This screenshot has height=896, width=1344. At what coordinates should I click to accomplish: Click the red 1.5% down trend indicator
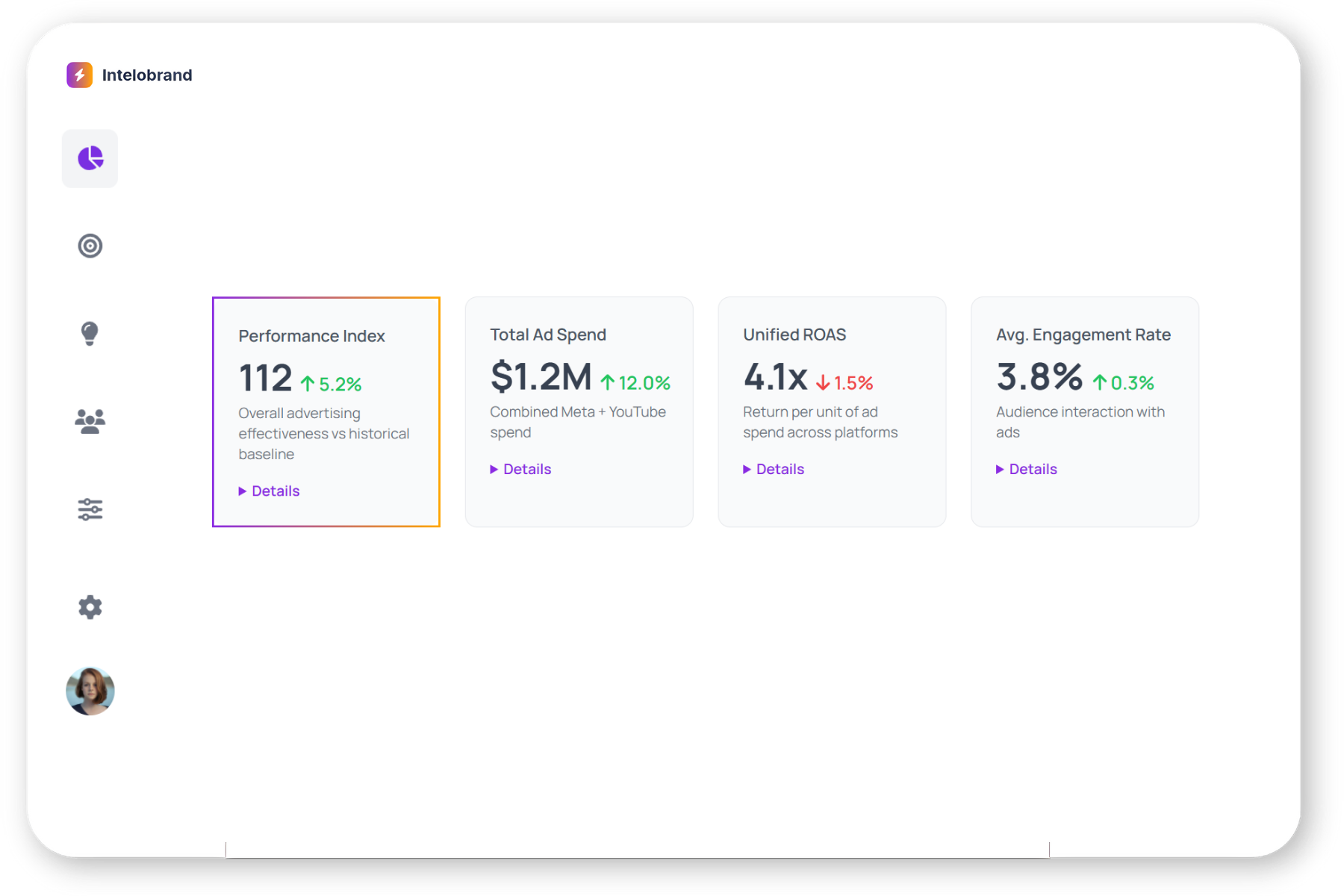[x=844, y=383]
